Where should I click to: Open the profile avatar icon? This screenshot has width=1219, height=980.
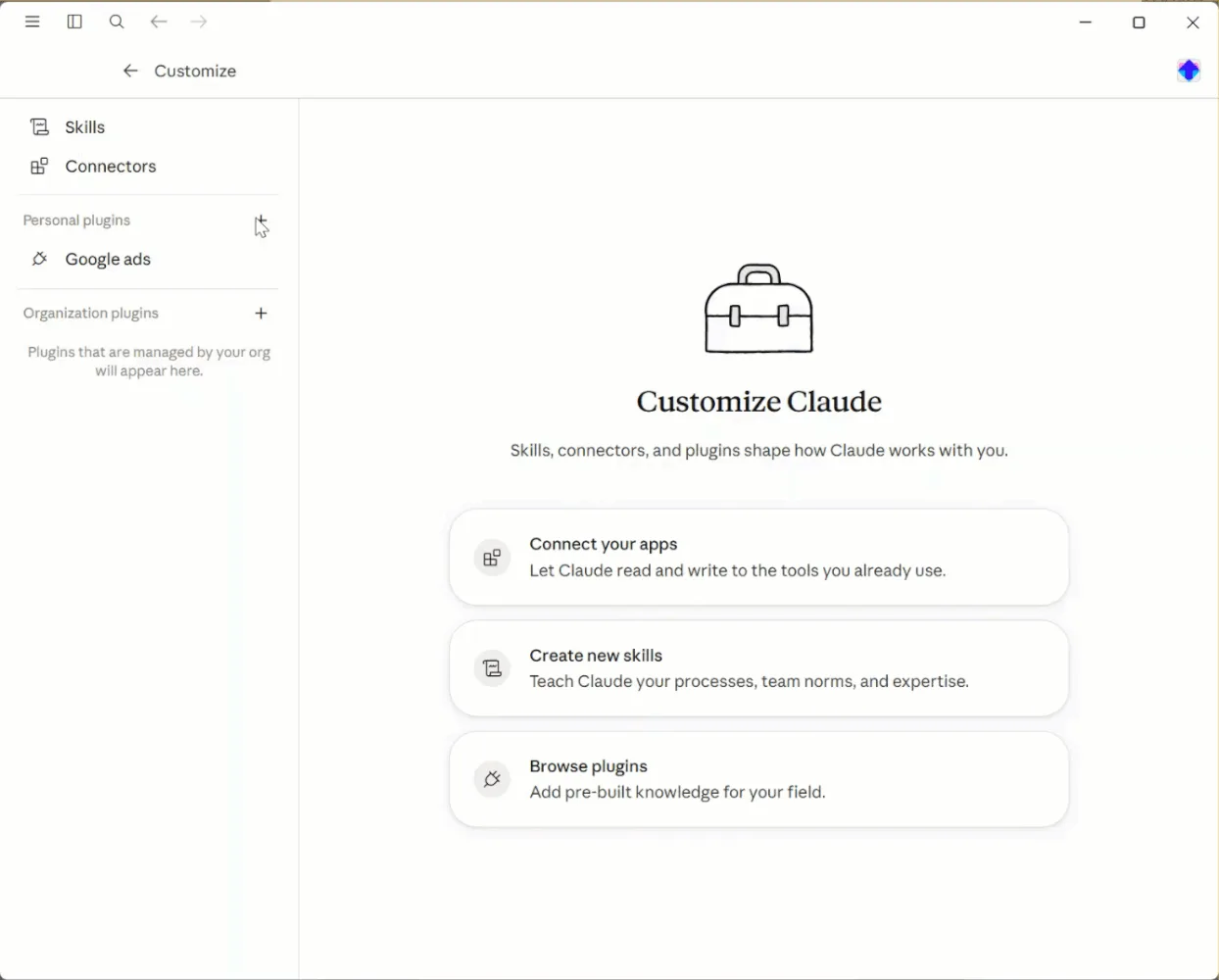pyautogui.click(x=1189, y=71)
